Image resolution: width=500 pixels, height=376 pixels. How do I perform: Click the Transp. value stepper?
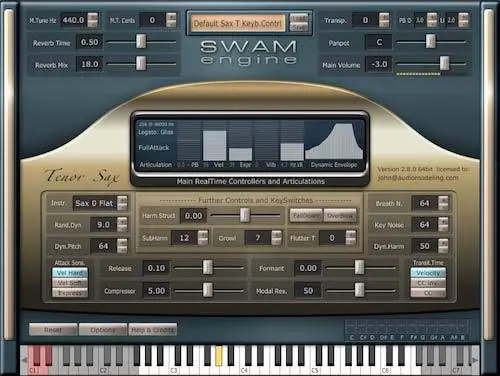click(384, 20)
